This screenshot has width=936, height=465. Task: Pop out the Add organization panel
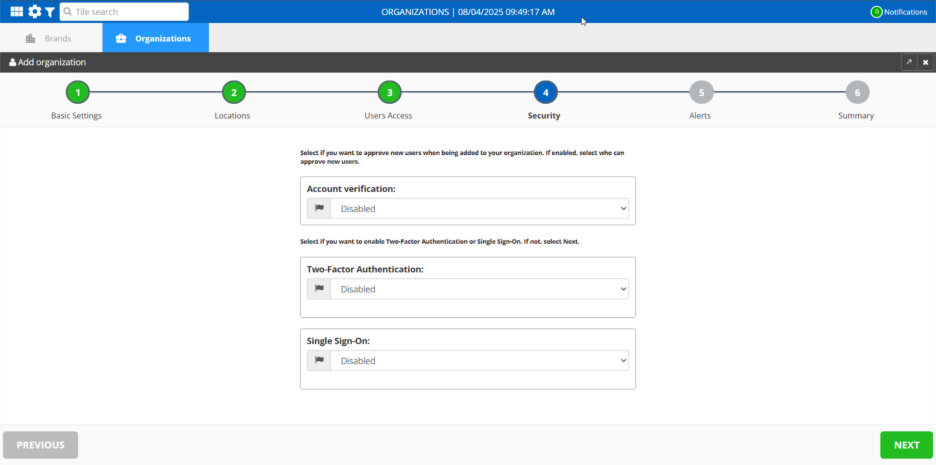[x=909, y=62]
